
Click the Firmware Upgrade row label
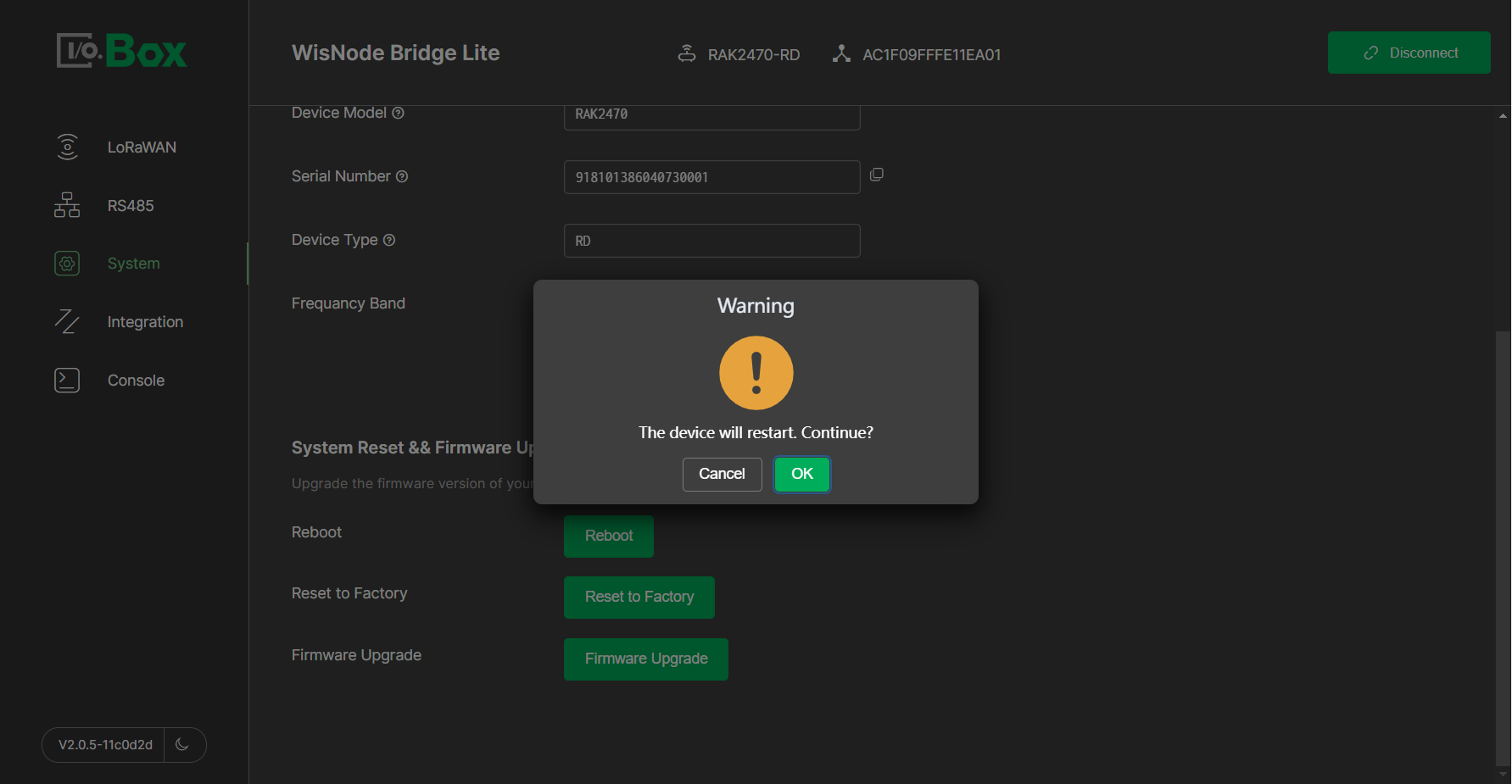click(x=356, y=655)
